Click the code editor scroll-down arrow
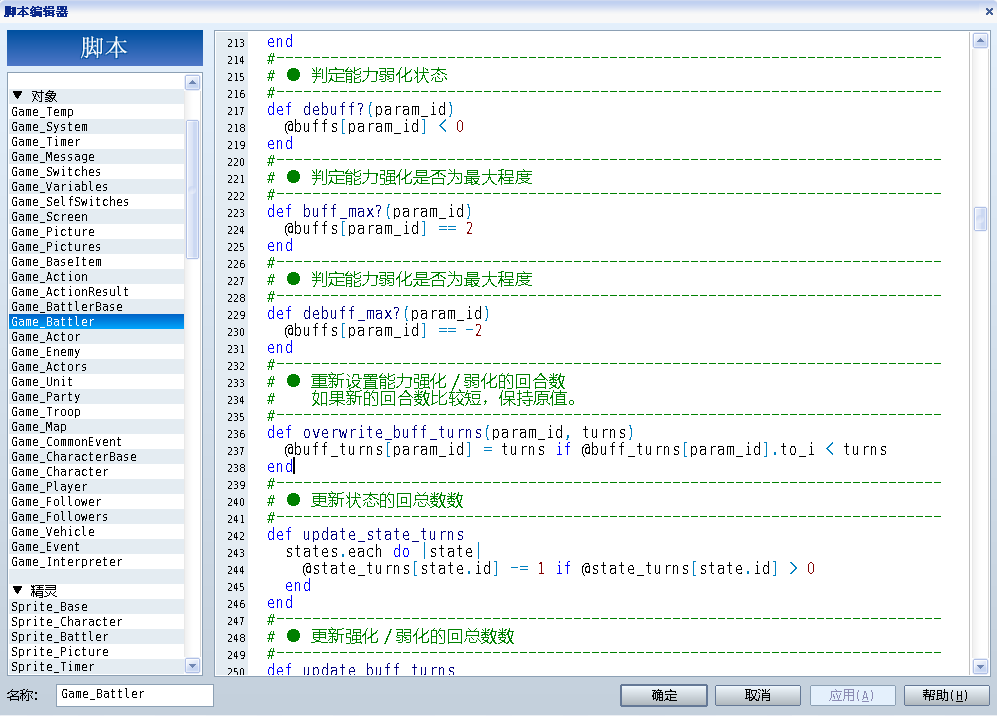The height and width of the screenshot is (716, 997). (x=980, y=666)
